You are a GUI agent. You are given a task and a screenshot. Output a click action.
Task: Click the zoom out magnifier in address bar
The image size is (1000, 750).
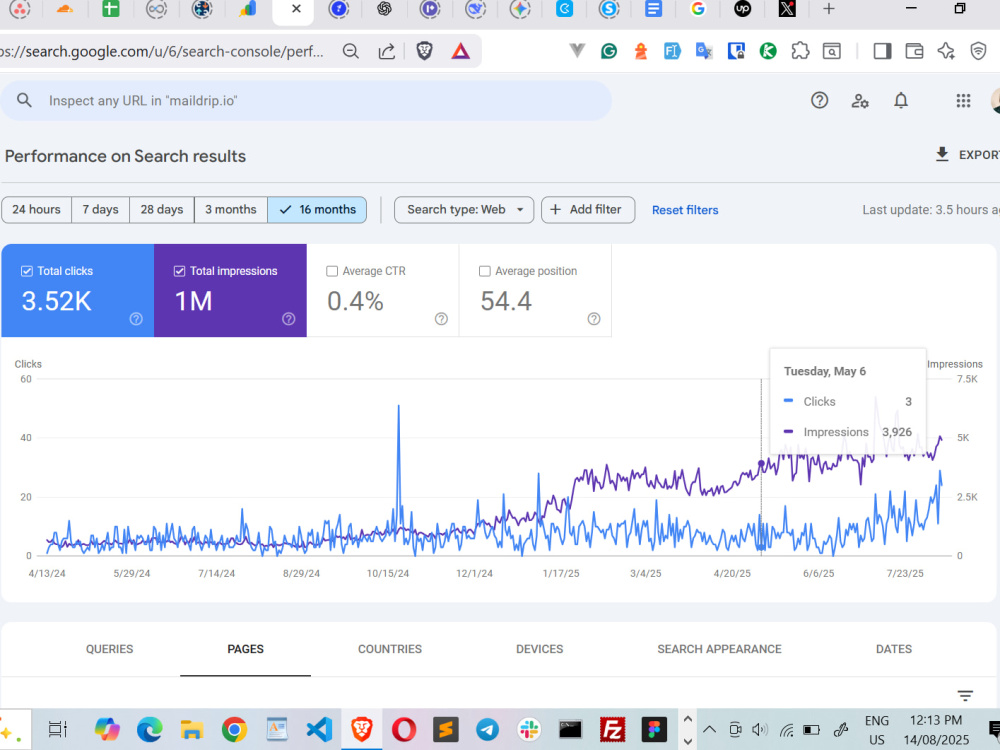[351, 51]
